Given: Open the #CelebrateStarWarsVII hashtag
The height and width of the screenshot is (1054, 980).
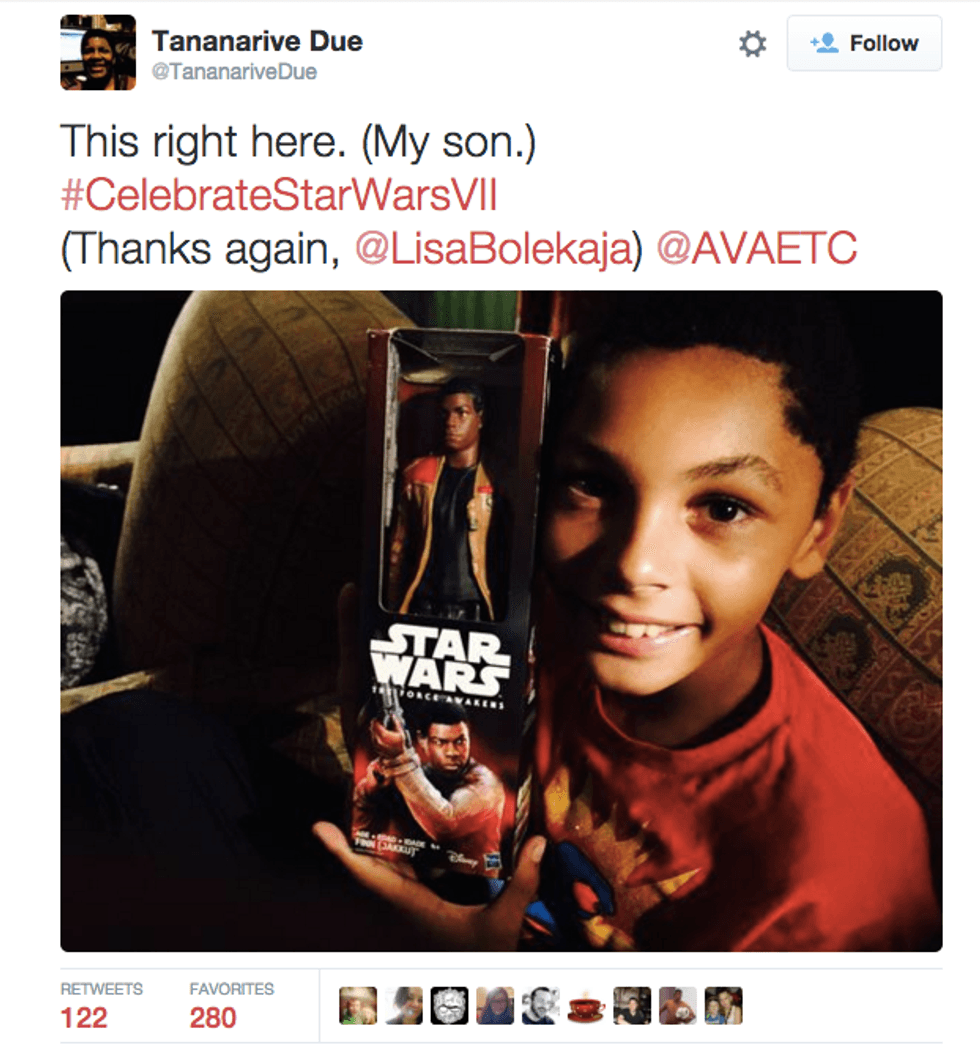Looking at the screenshot, I should tap(279, 195).
